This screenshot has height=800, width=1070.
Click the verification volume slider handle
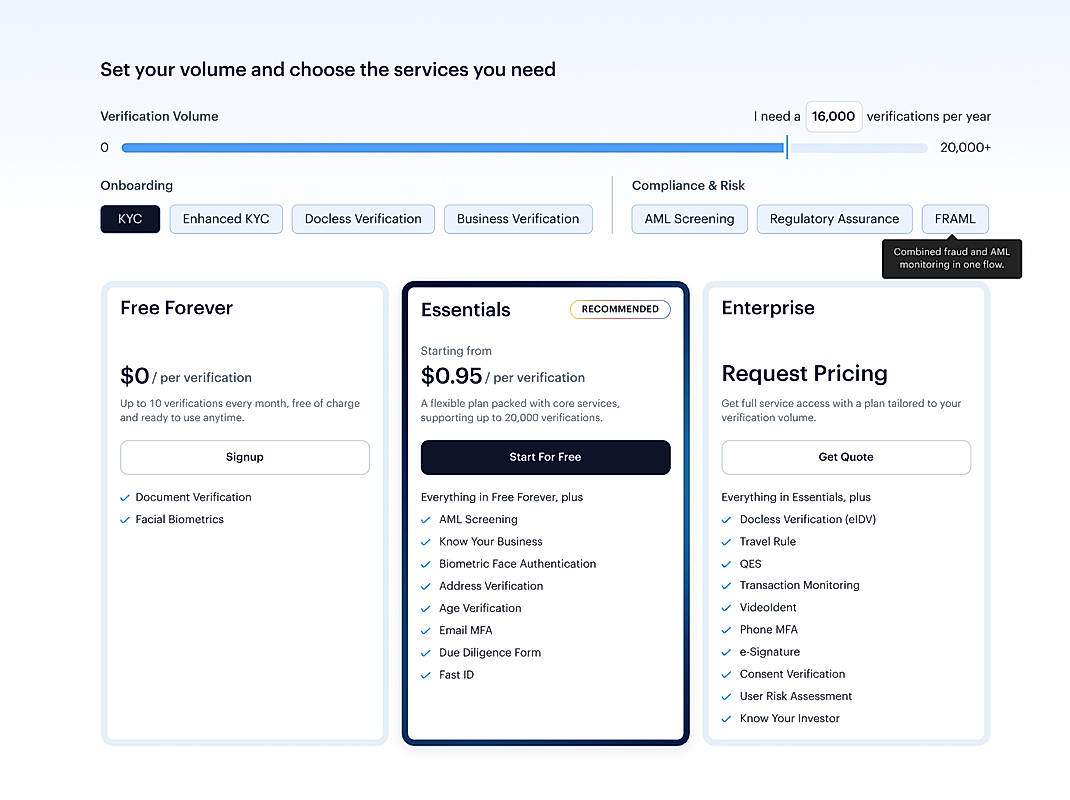[787, 147]
